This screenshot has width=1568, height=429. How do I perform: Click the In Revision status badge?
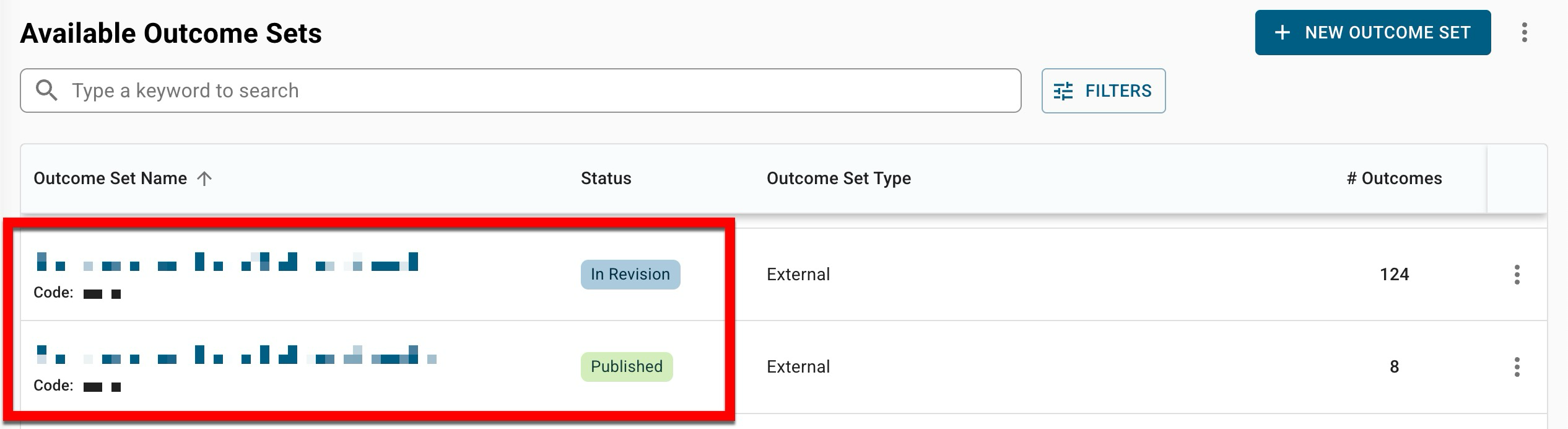coord(630,275)
